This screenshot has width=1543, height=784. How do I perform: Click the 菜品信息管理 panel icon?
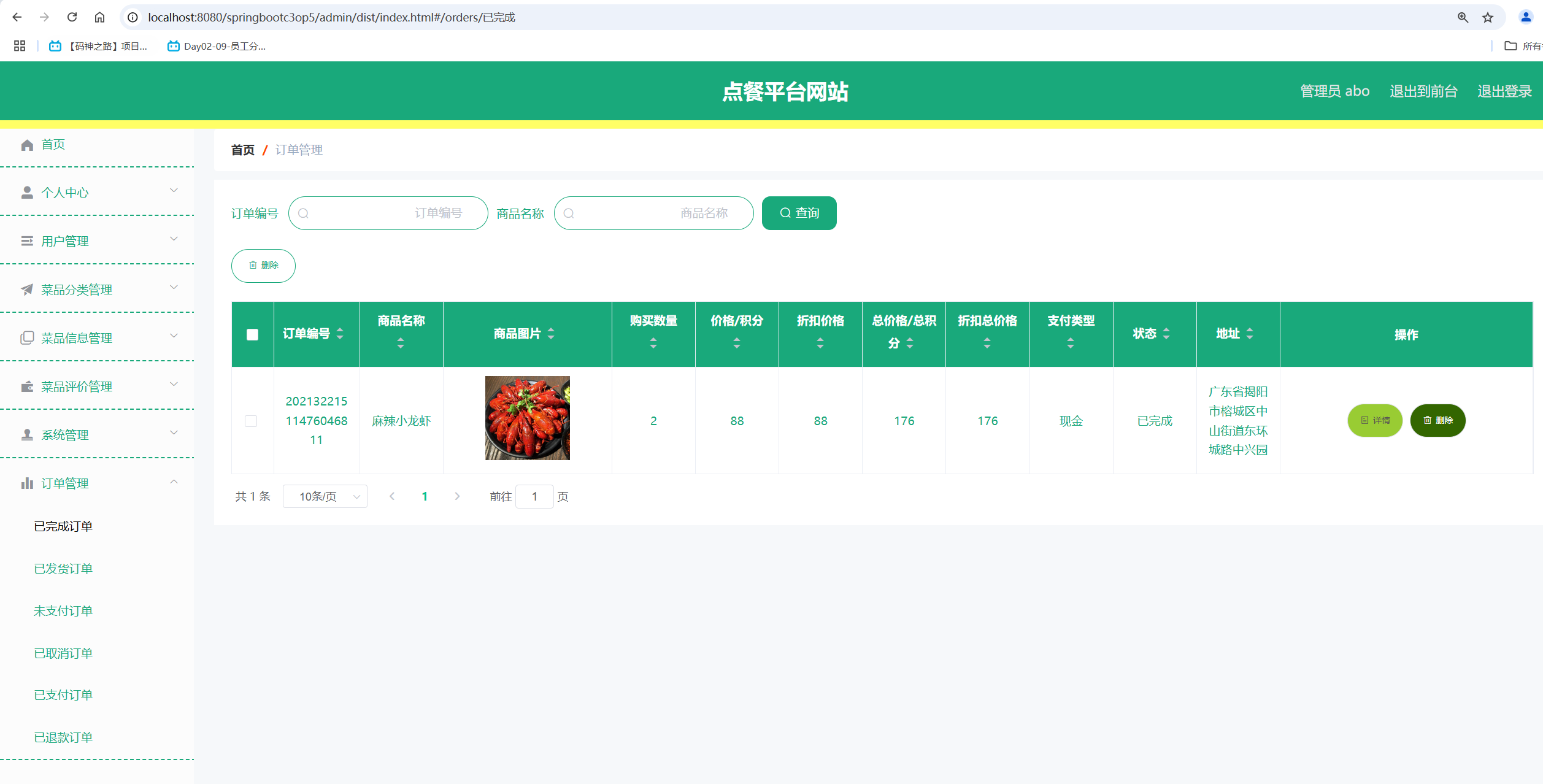click(27, 337)
